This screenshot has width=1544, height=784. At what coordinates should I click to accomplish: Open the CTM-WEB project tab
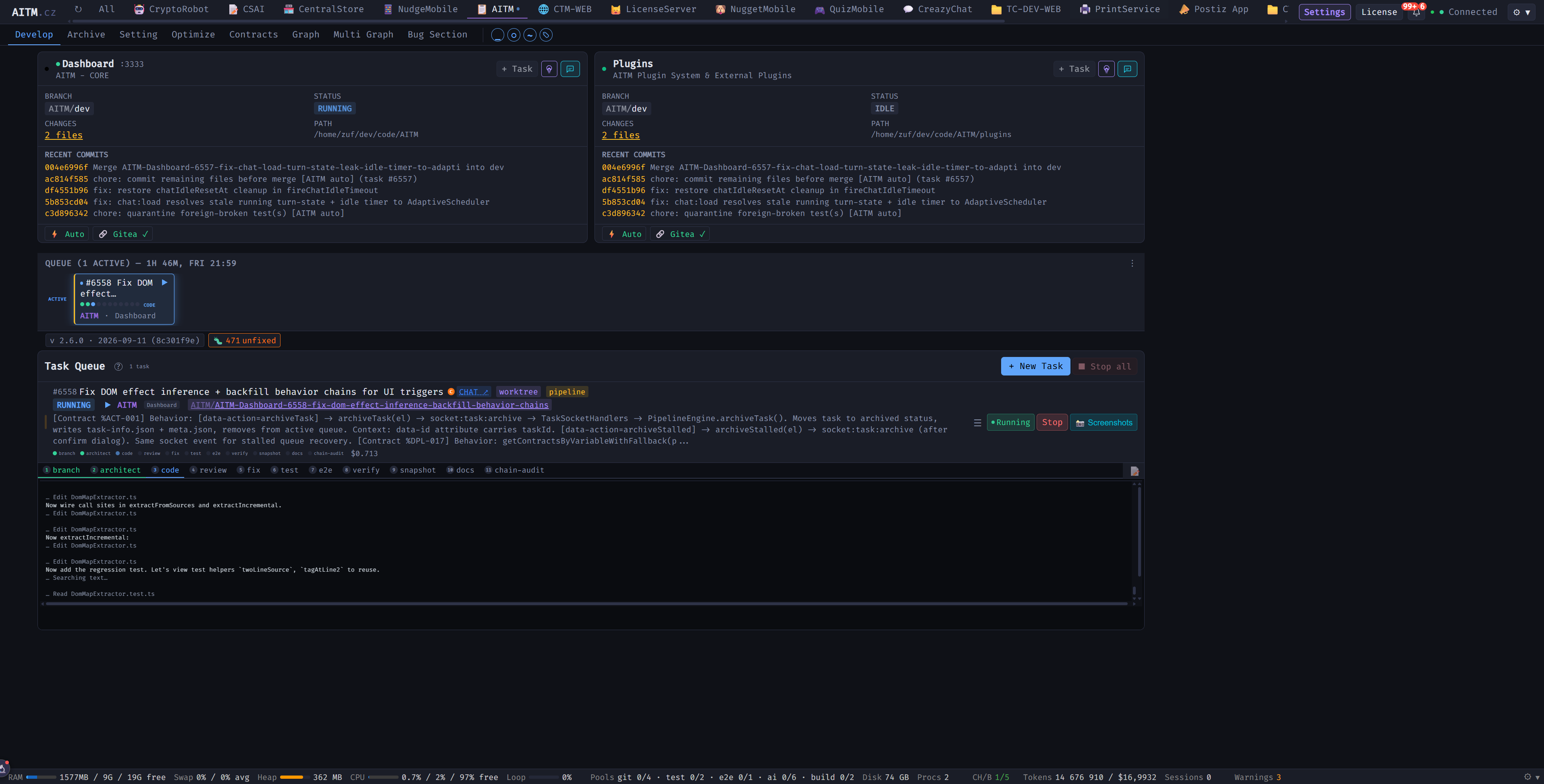[565, 9]
